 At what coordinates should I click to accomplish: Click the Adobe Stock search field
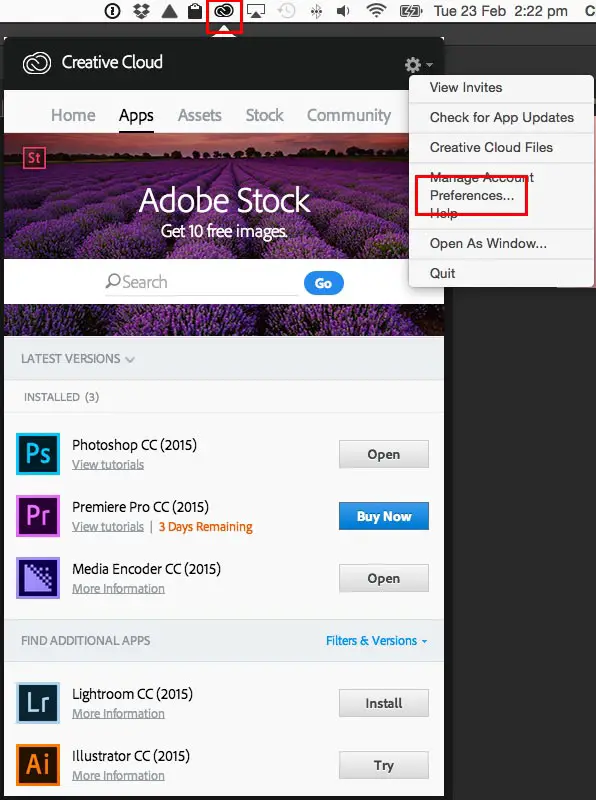pyautogui.click(x=202, y=282)
